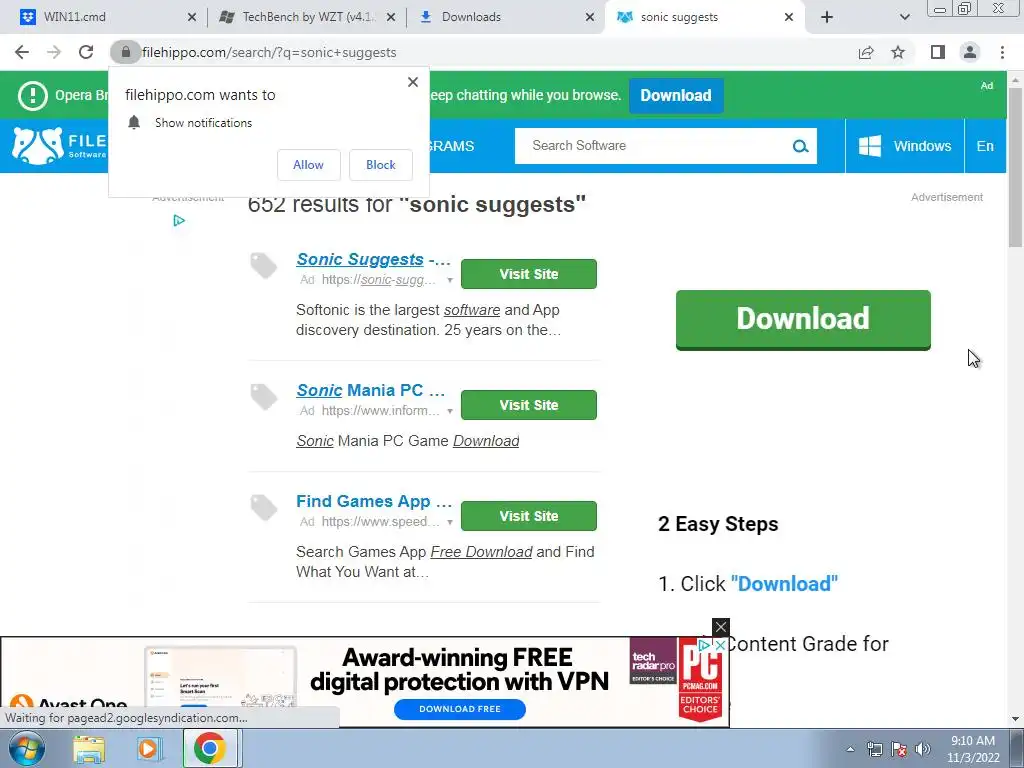Visit Site for Sonic Mania PC

[x=529, y=405]
